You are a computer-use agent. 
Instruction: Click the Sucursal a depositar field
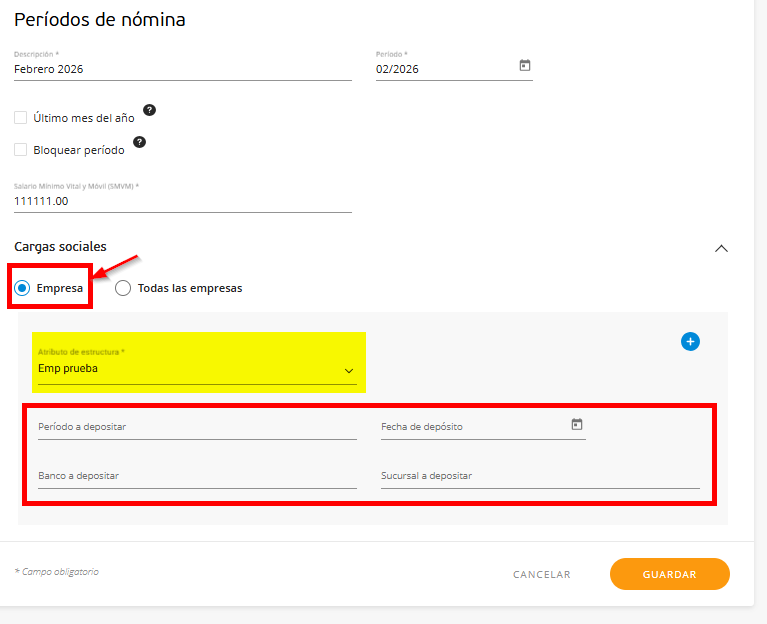click(x=540, y=477)
